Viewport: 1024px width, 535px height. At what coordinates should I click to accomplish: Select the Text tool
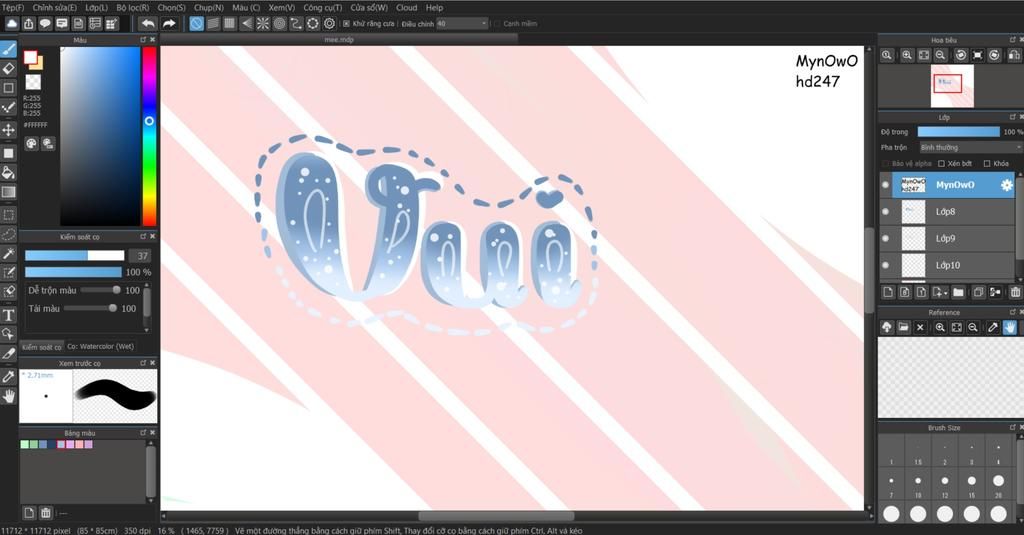(x=8, y=315)
